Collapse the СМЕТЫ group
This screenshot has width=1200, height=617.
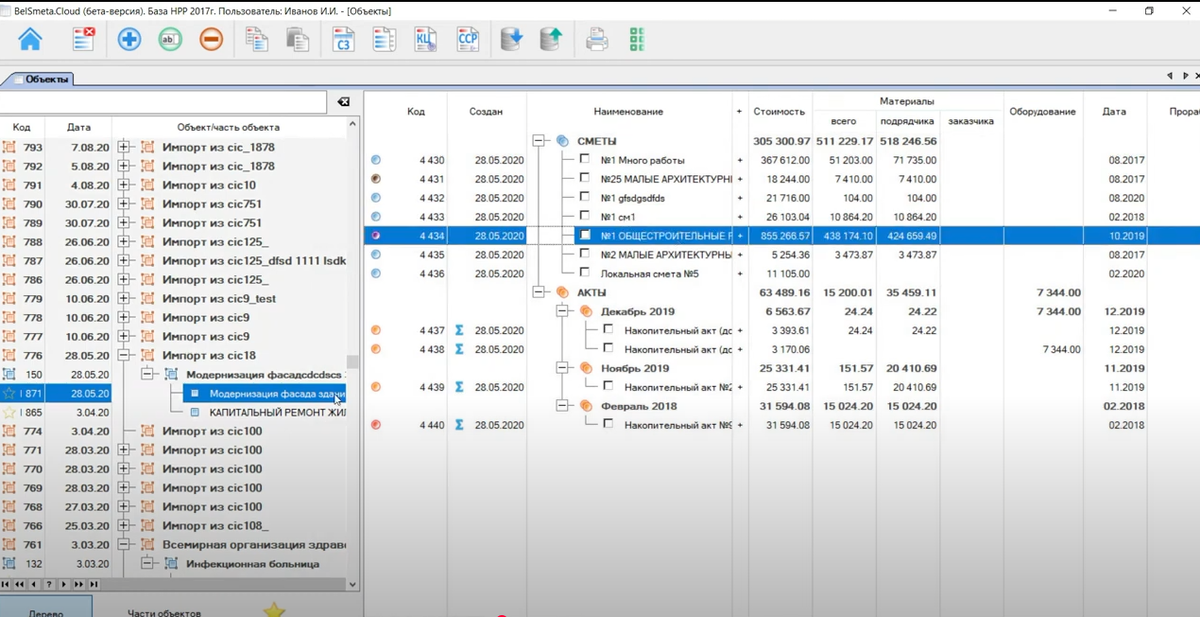click(539, 141)
